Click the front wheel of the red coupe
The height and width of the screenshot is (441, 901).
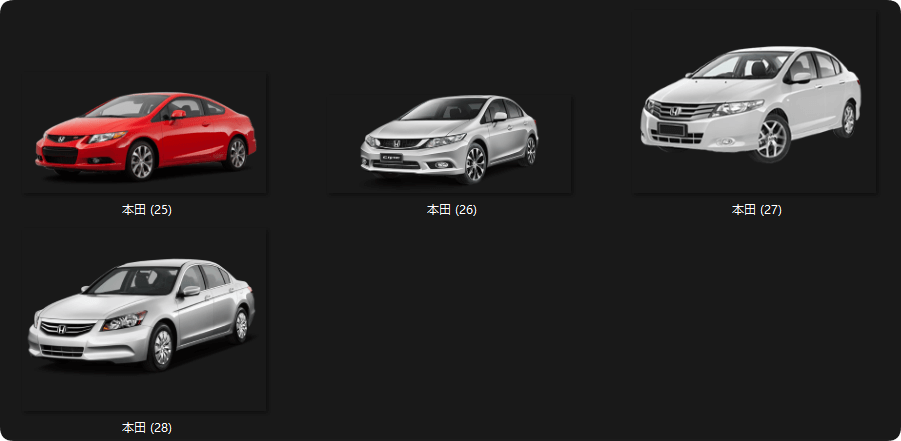pos(142,160)
